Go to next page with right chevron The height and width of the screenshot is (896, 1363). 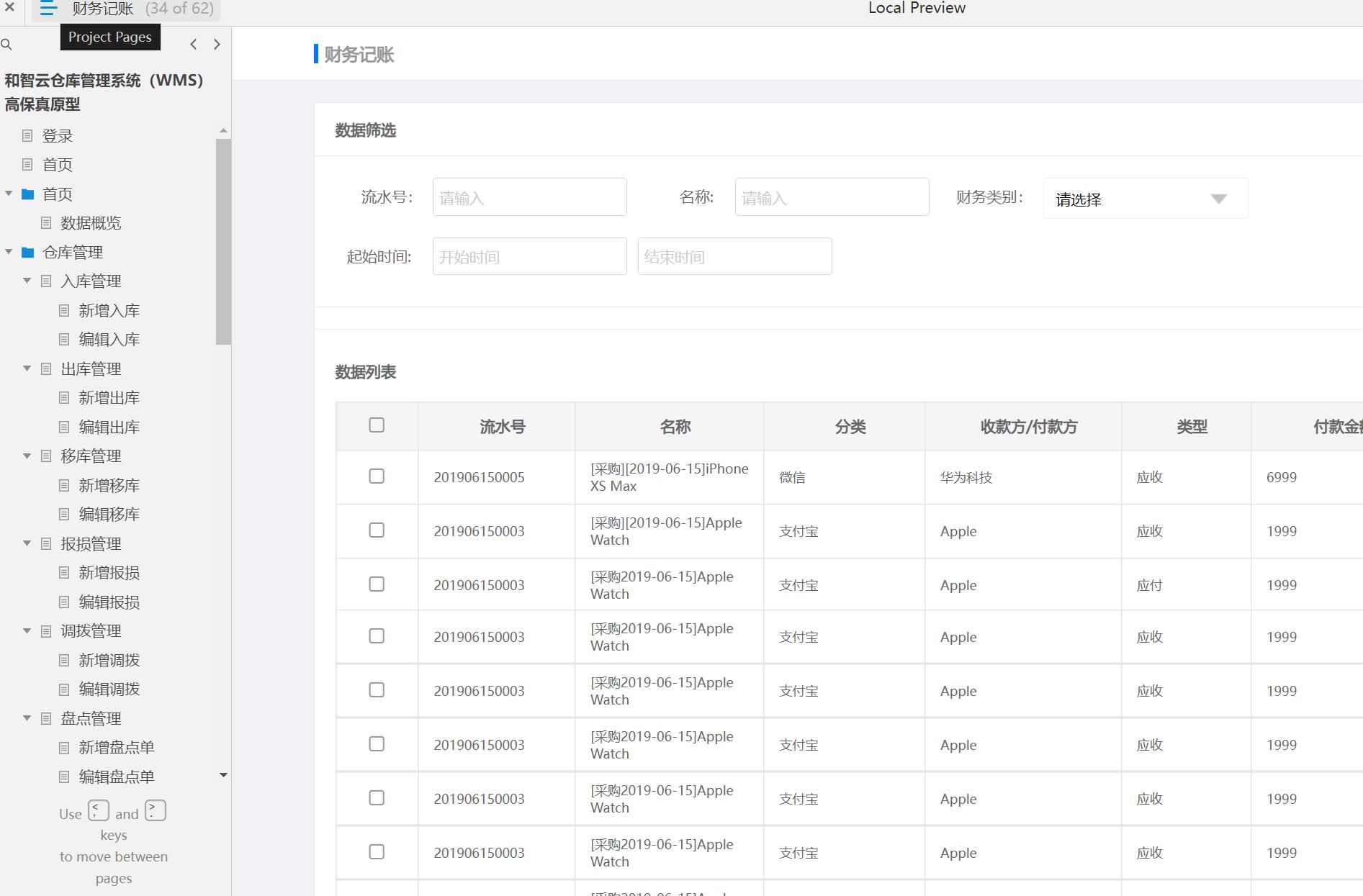pyautogui.click(x=217, y=45)
